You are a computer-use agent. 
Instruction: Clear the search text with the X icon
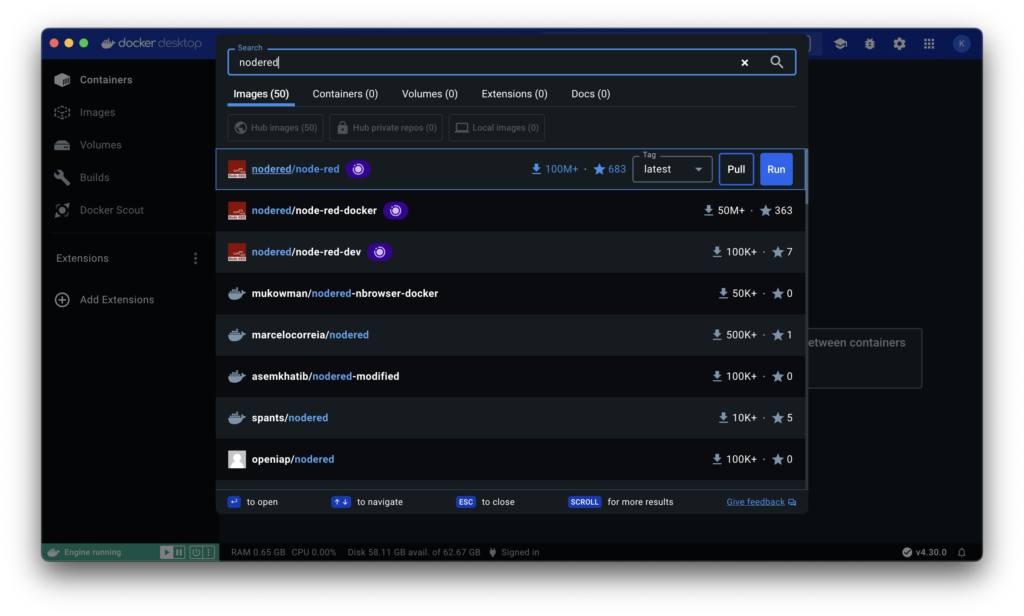(744, 62)
